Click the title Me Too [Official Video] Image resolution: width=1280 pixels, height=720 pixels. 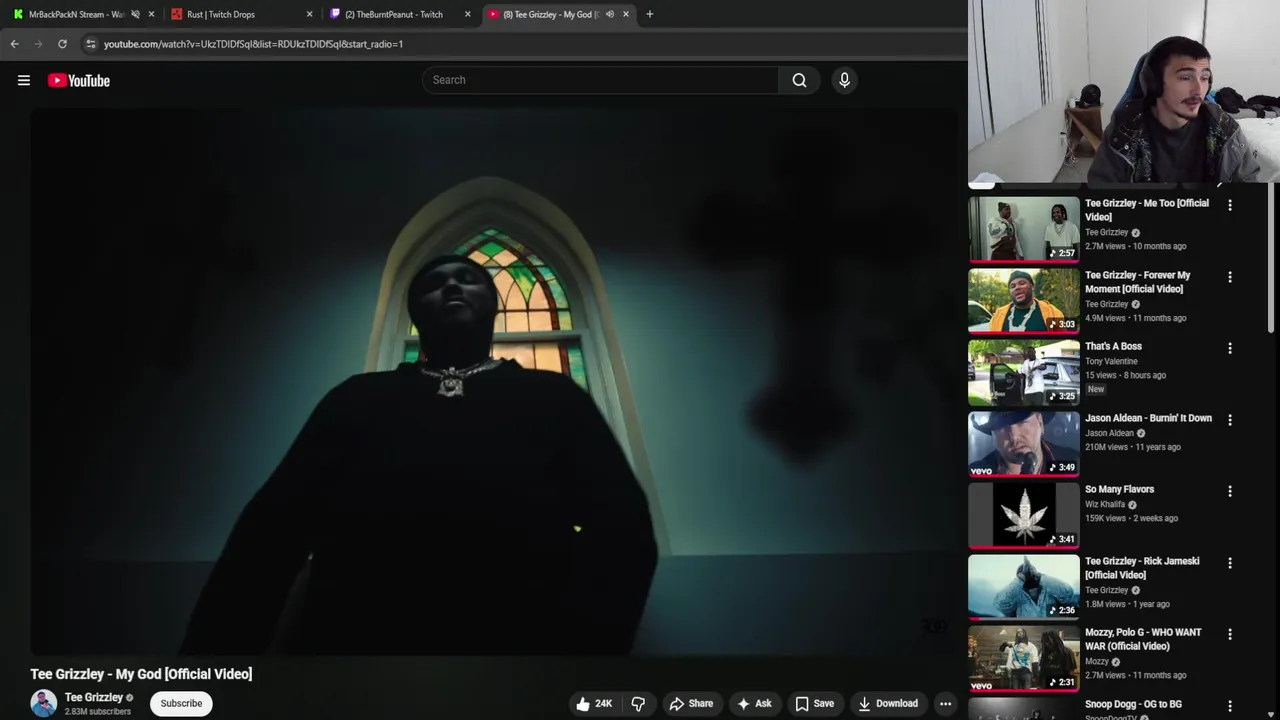tap(1147, 210)
